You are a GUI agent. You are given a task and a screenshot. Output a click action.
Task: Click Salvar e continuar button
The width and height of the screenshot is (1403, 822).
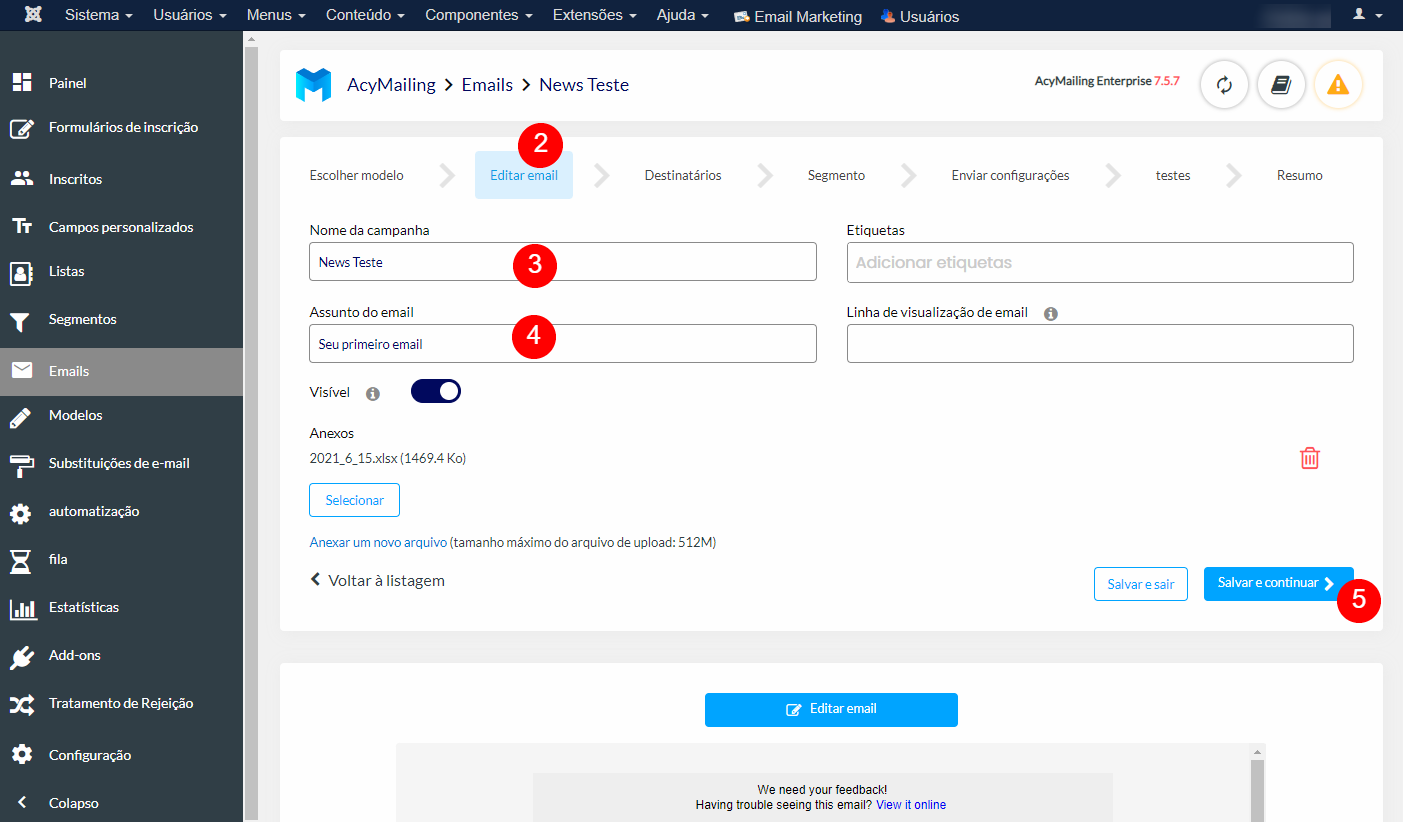(1271, 584)
